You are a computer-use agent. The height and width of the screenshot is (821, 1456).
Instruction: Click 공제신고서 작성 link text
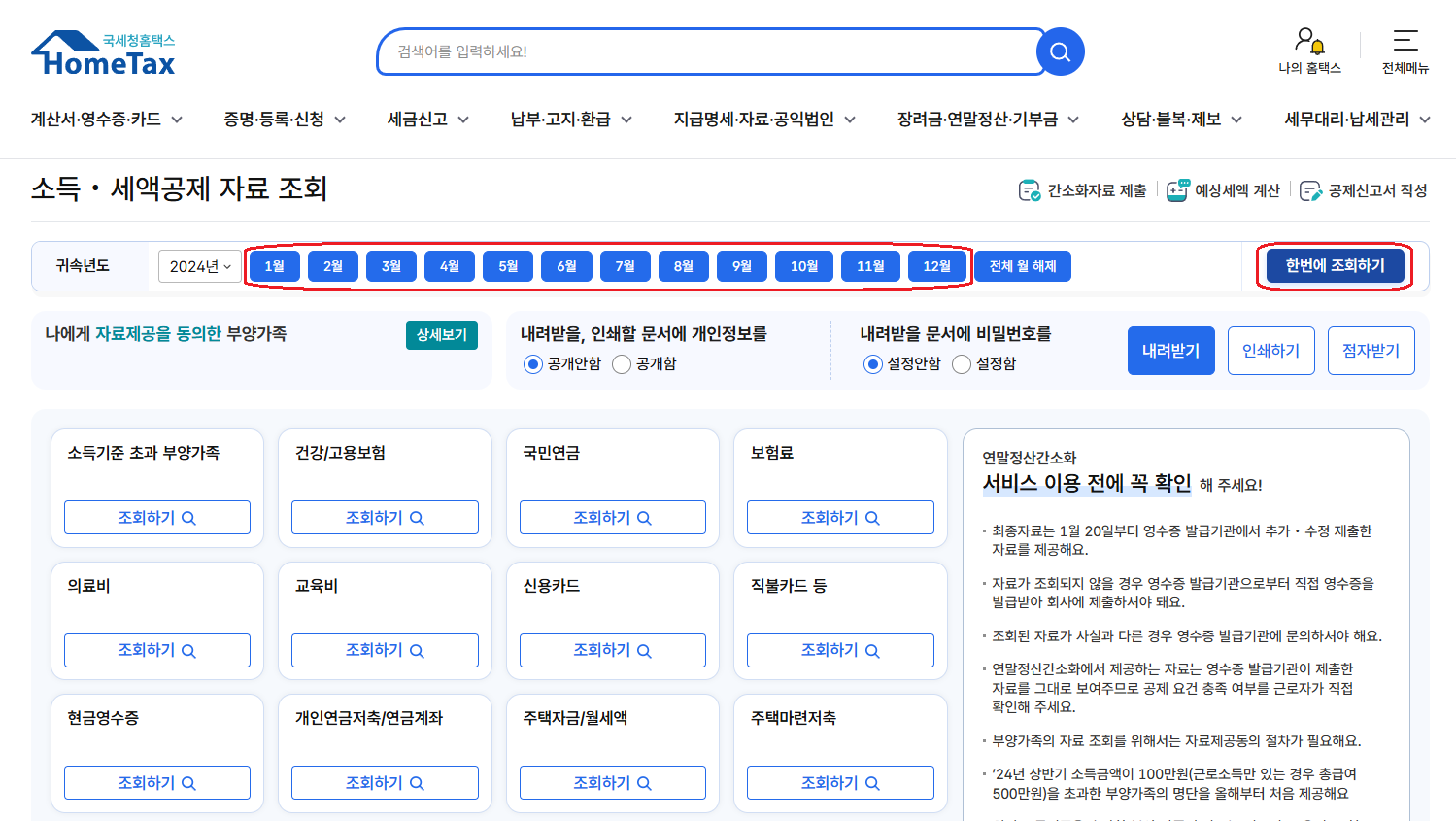tap(1377, 190)
